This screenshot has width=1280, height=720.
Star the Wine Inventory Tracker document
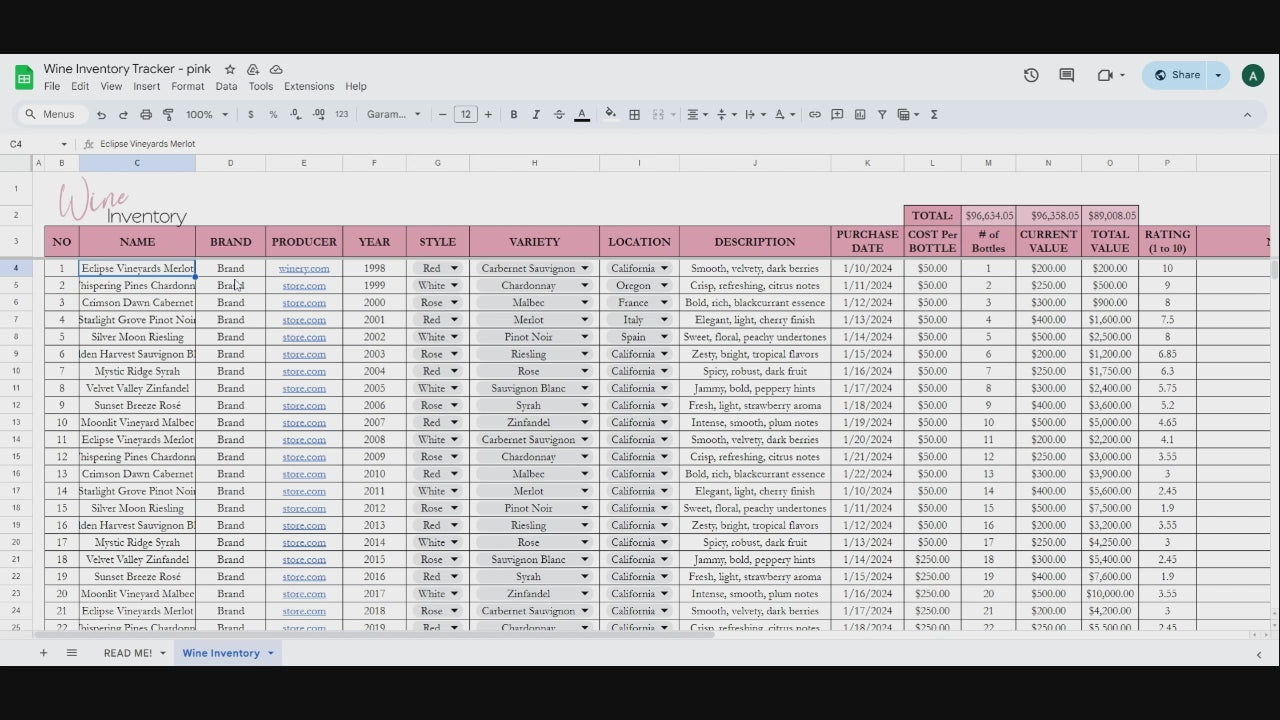point(230,69)
